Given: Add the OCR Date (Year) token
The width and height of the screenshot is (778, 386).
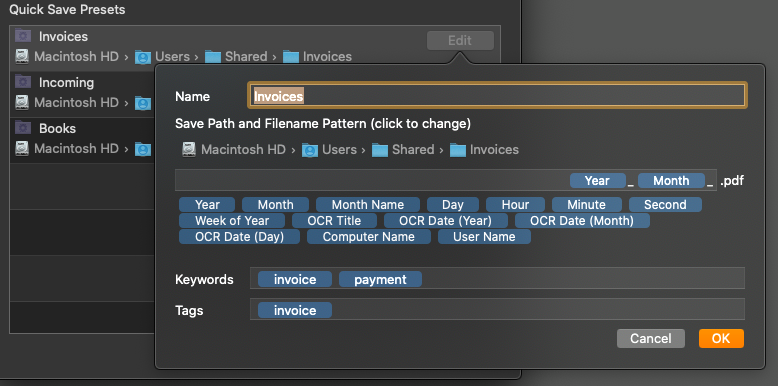Looking at the screenshot, I should point(446,221).
